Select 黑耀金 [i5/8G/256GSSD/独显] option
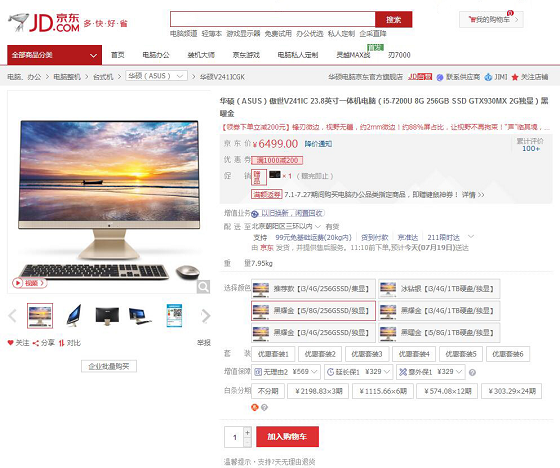560x468 pixels. click(x=313, y=310)
